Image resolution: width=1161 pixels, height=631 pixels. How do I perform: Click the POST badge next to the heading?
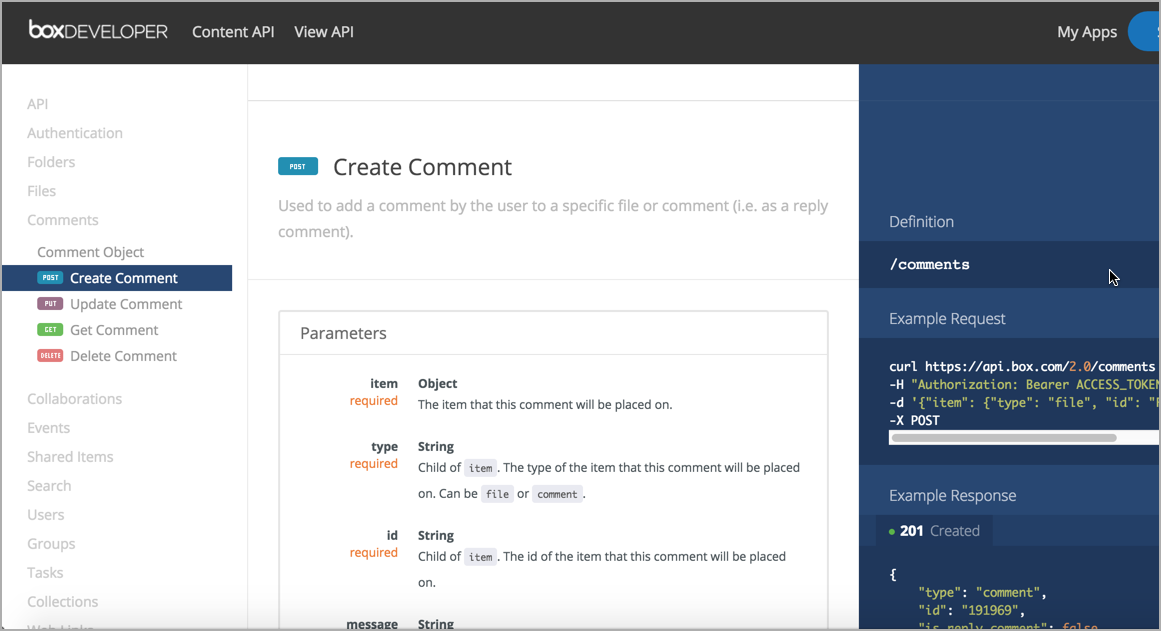tap(298, 167)
